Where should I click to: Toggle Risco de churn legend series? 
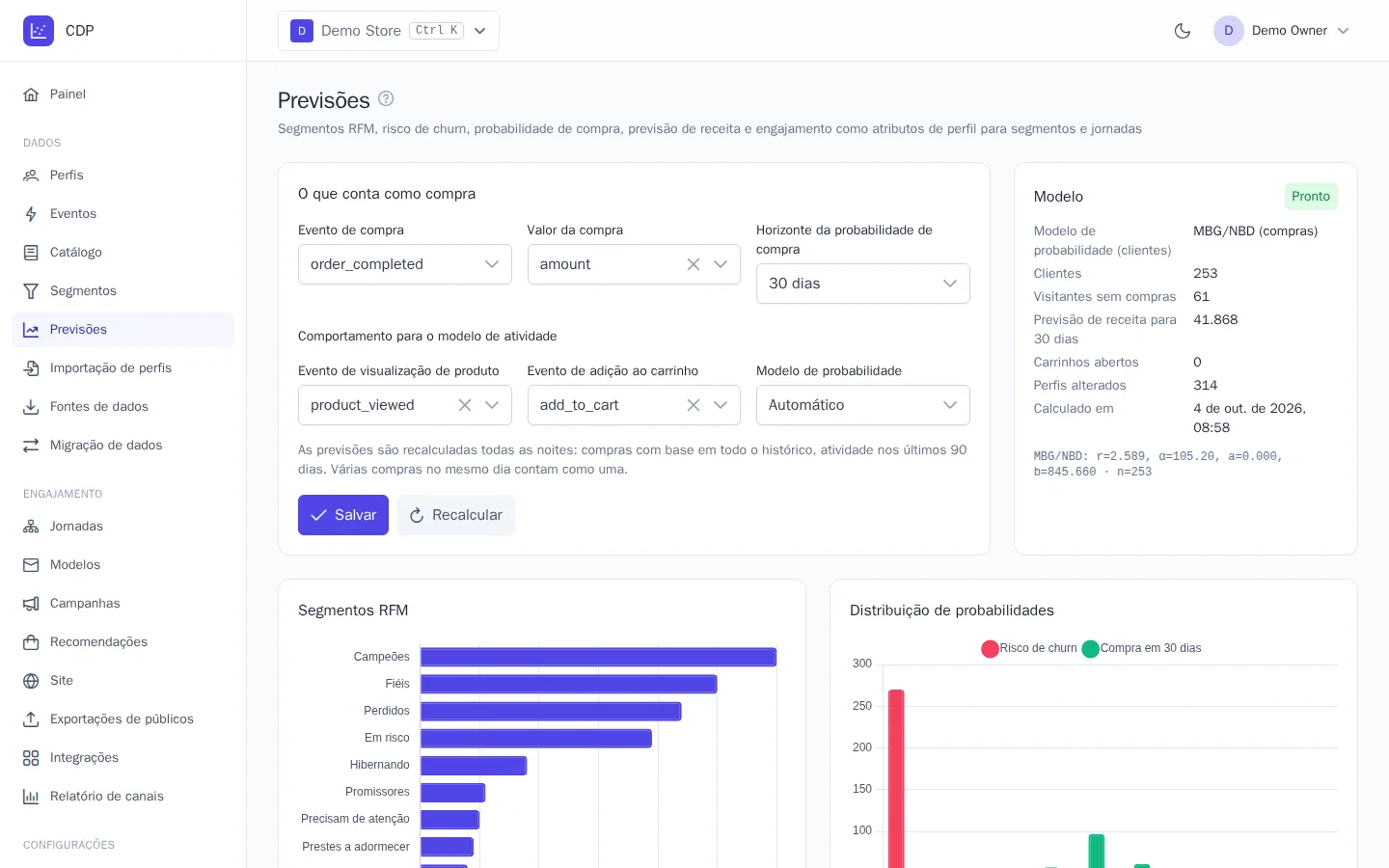coord(1029,648)
